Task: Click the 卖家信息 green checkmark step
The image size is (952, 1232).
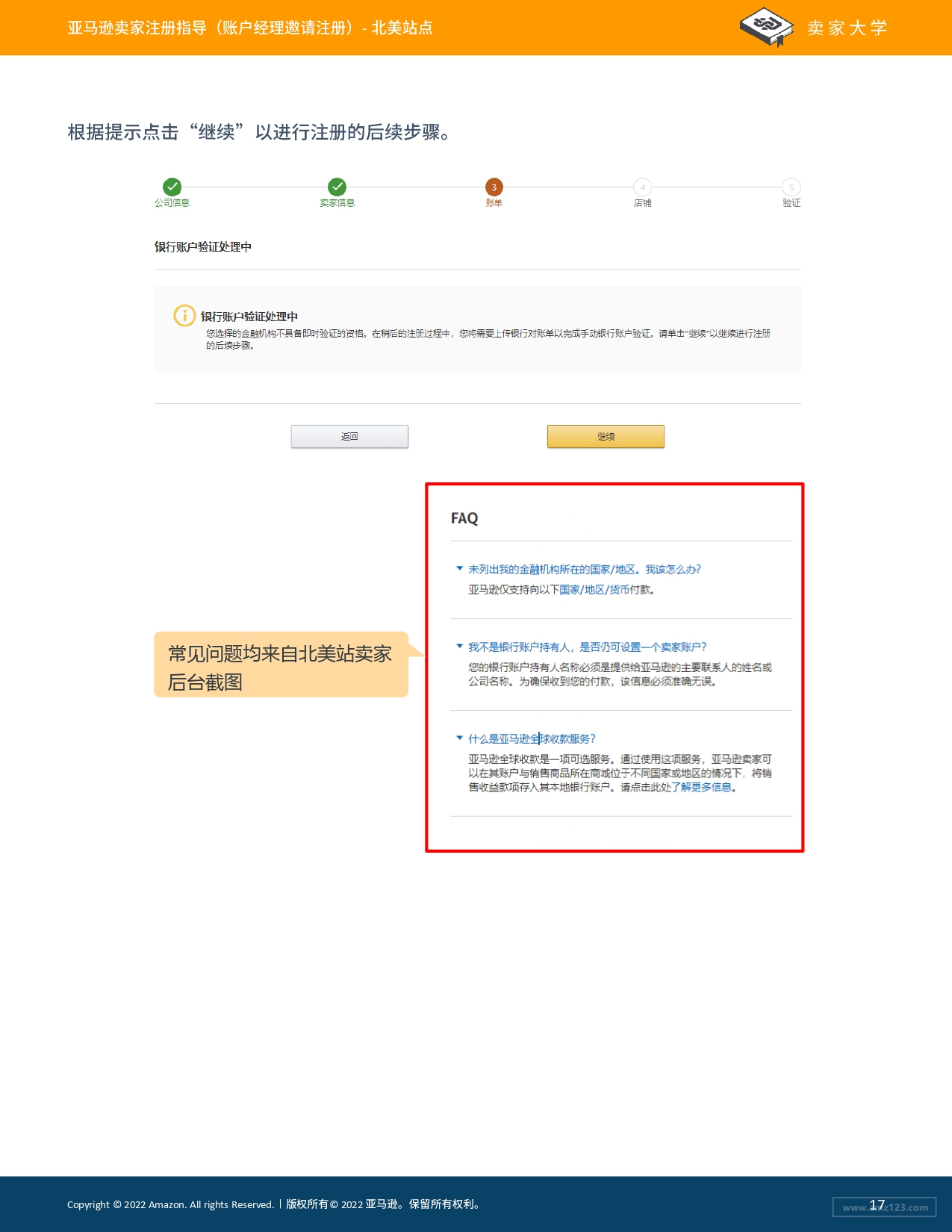Action: tap(337, 187)
